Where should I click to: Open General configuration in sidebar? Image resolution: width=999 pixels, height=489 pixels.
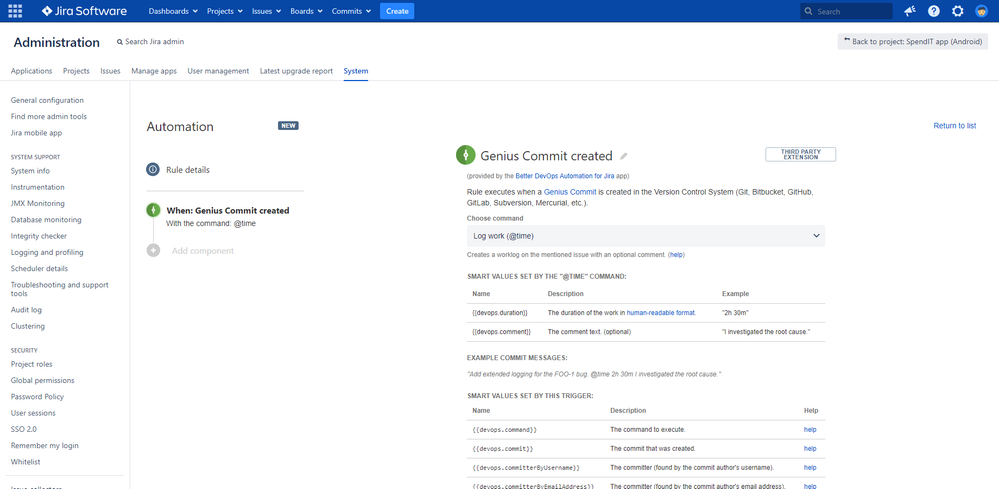pyautogui.click(x=47, y=101)
